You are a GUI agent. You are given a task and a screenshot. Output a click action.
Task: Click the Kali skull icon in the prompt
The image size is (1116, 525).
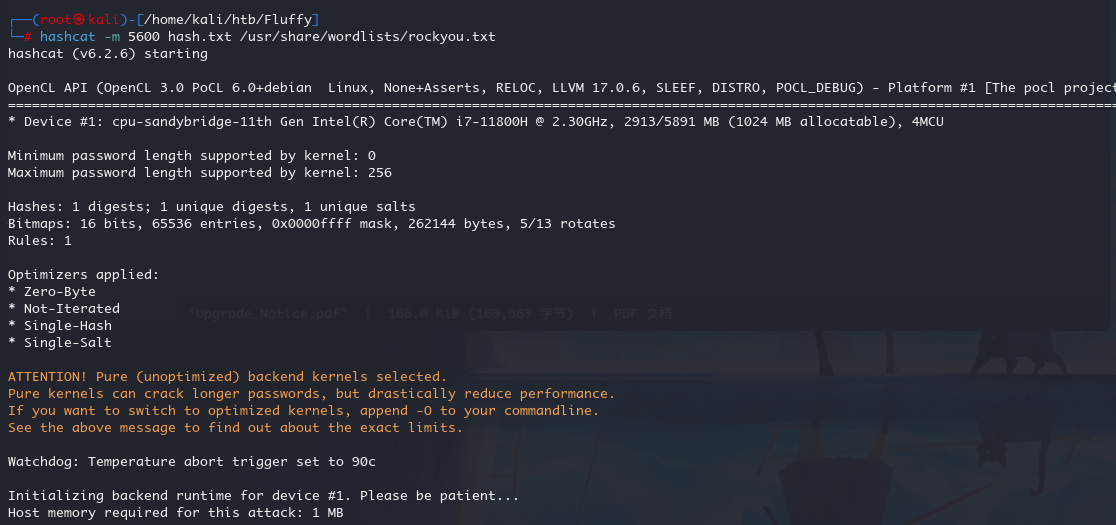tap(80, 19)
